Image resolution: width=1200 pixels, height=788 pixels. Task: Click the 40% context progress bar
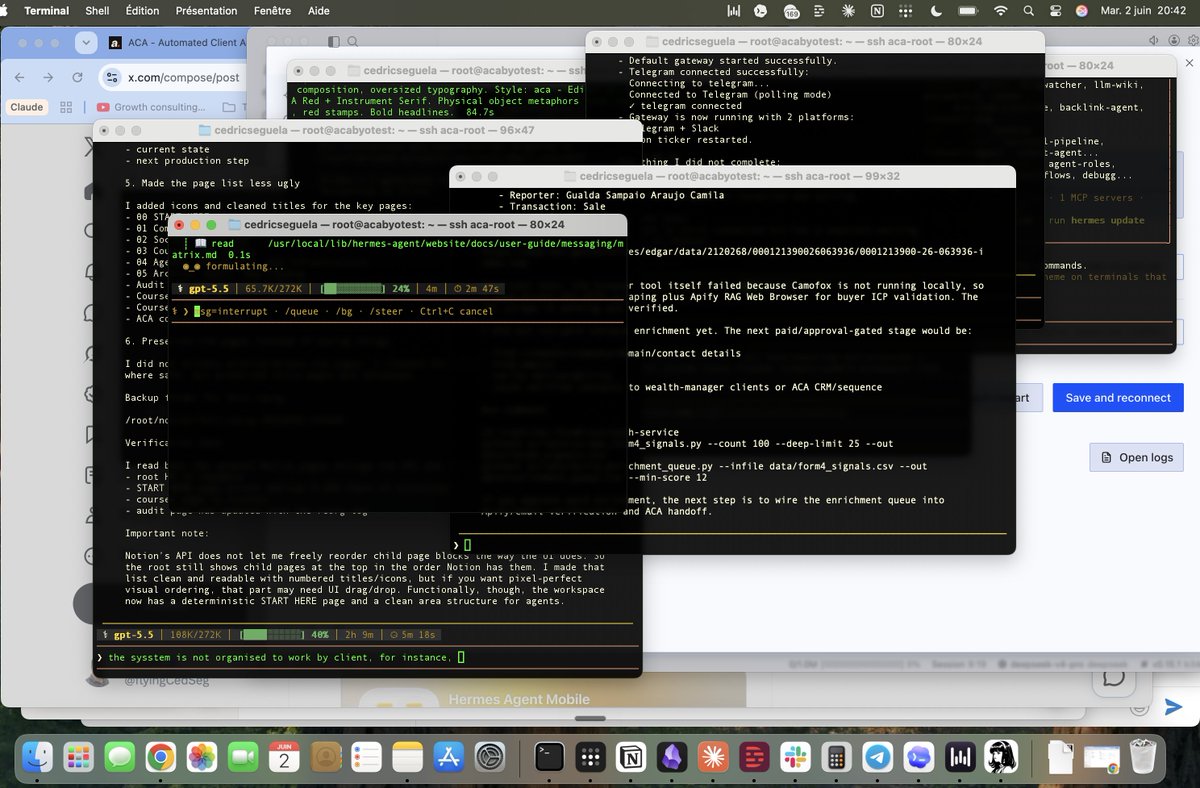tap(274, 634)
